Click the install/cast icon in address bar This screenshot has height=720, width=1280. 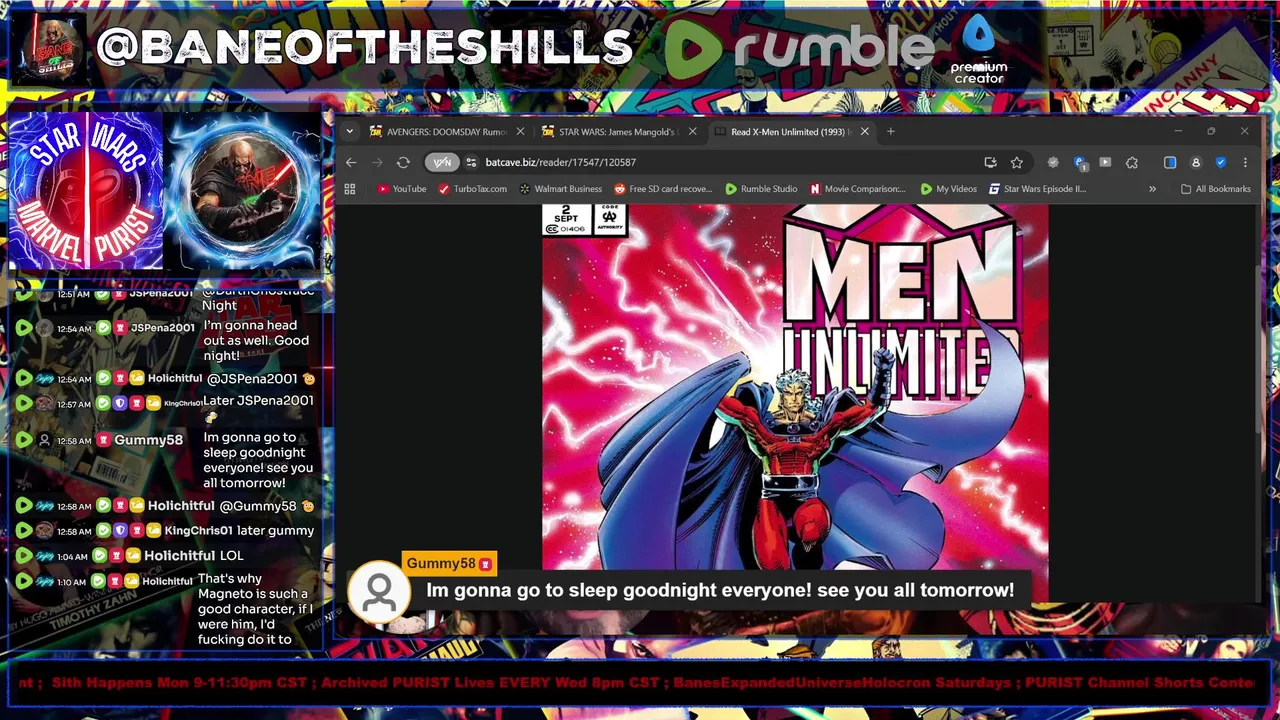(990, 162)
